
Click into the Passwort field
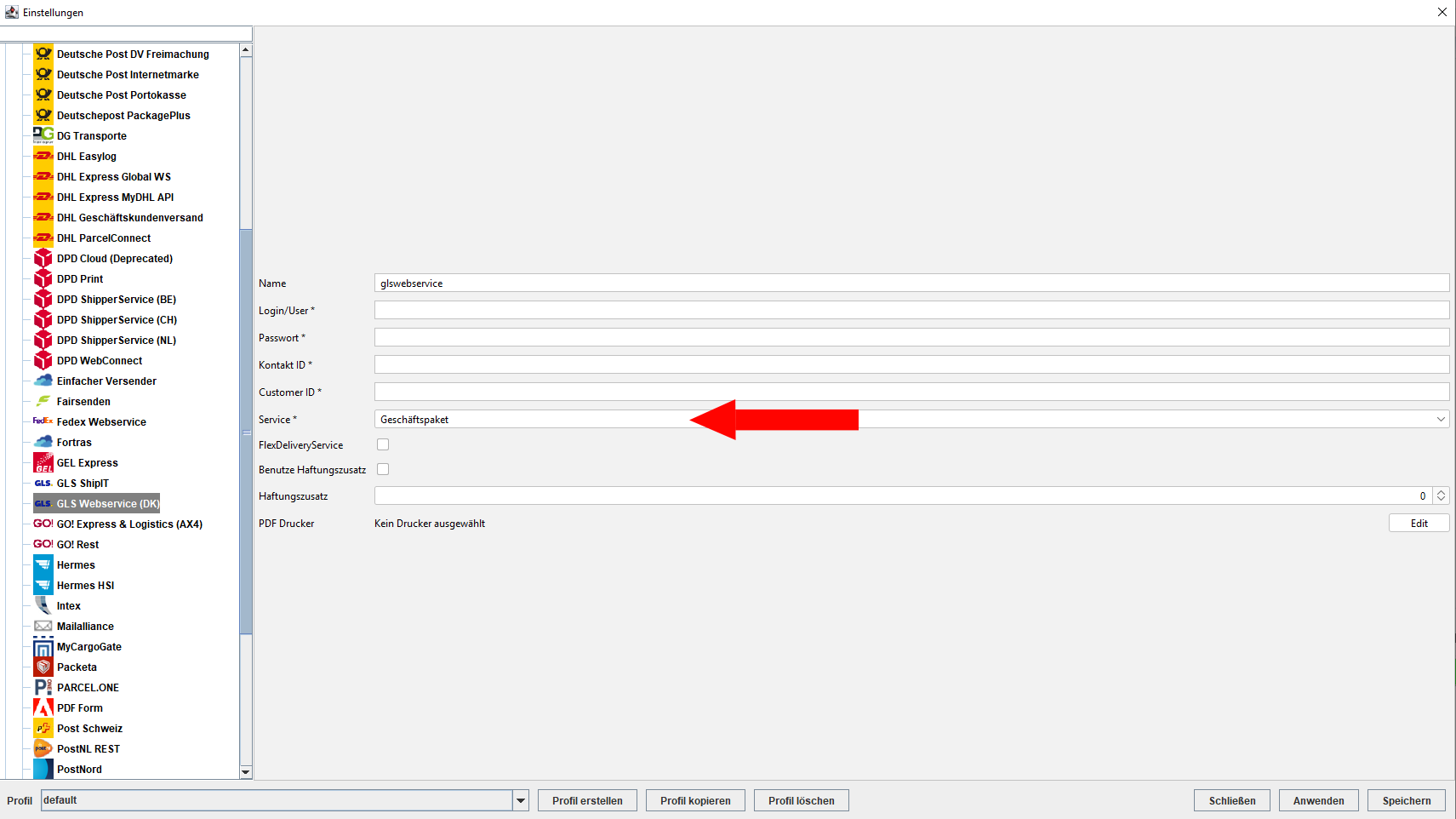(911, 337)
